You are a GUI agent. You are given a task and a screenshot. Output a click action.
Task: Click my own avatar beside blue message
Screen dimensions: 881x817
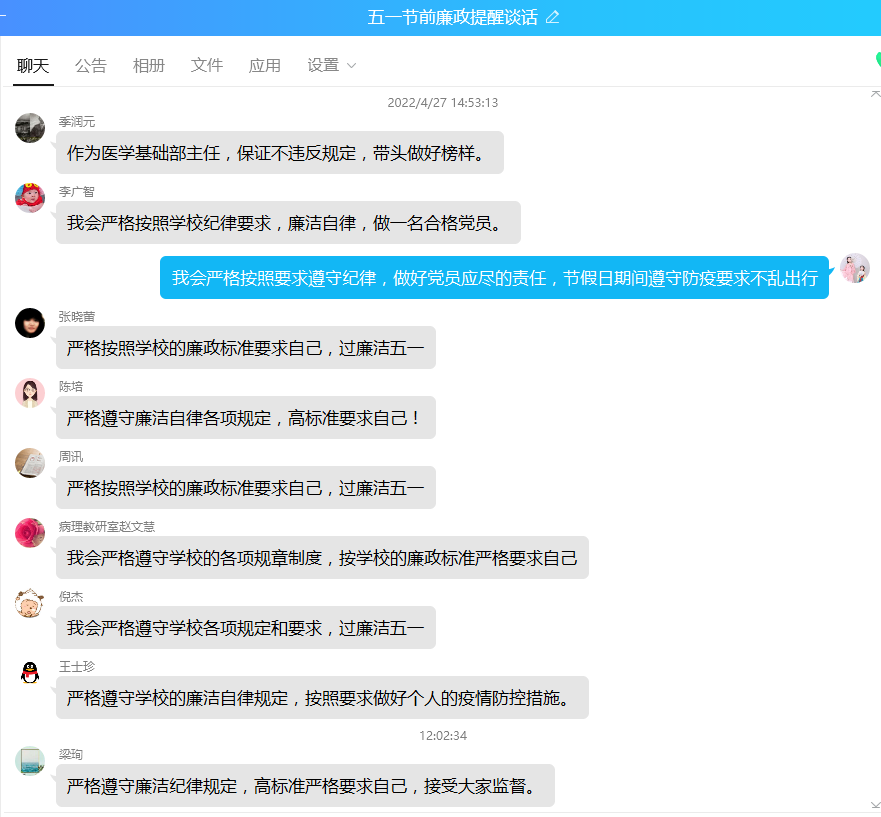854,268
